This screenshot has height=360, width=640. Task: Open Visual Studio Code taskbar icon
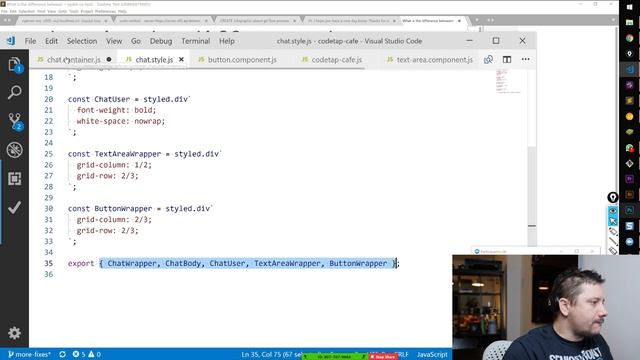click(629, 69)
